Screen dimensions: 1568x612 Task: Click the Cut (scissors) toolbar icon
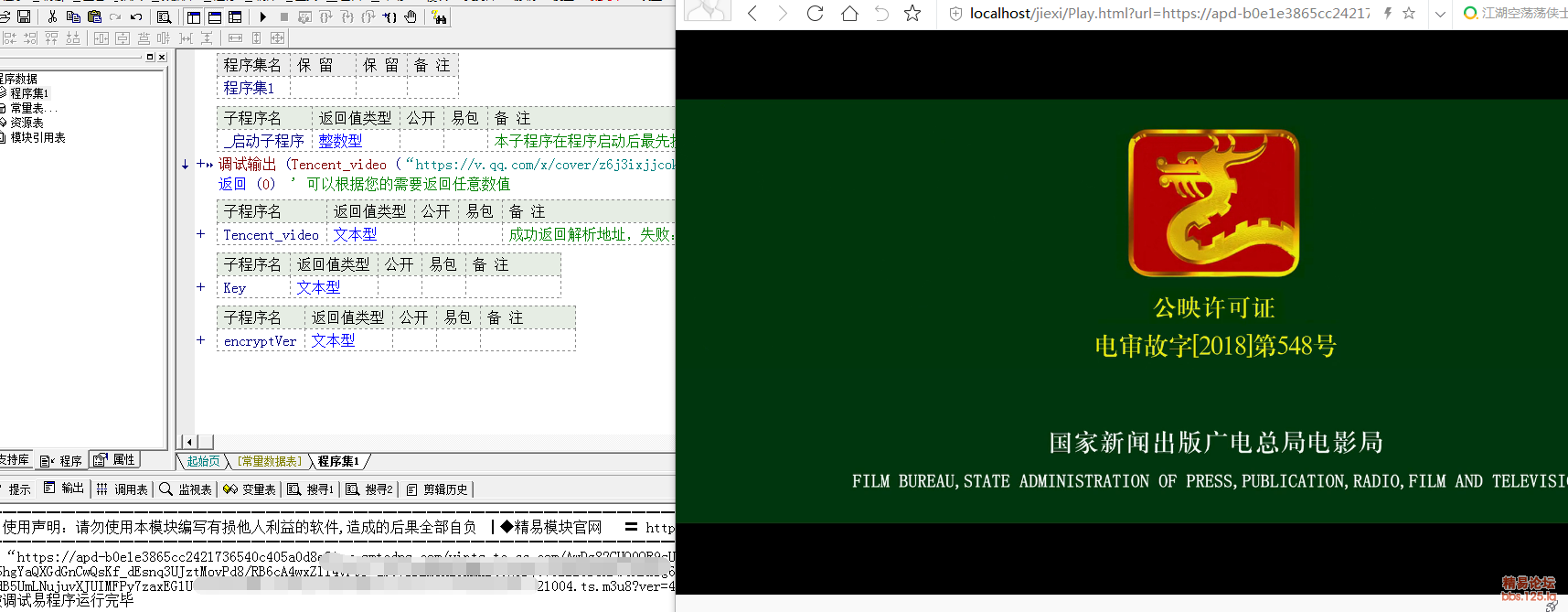click(x=52, y=16)
